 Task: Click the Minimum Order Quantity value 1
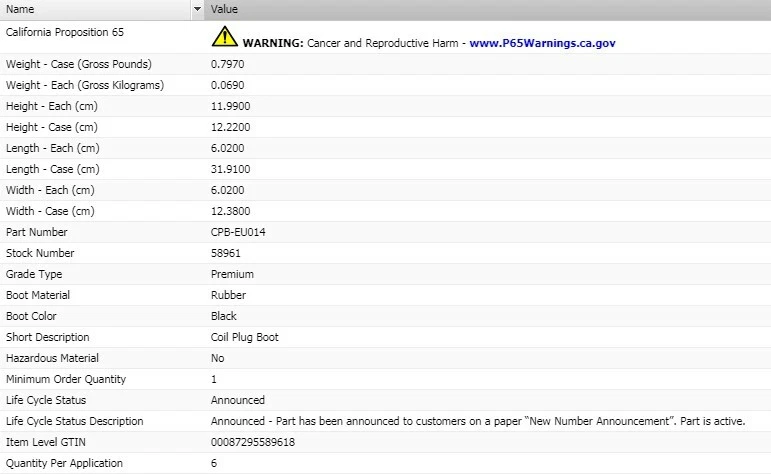pyautogui.click(x=213, y=380)
